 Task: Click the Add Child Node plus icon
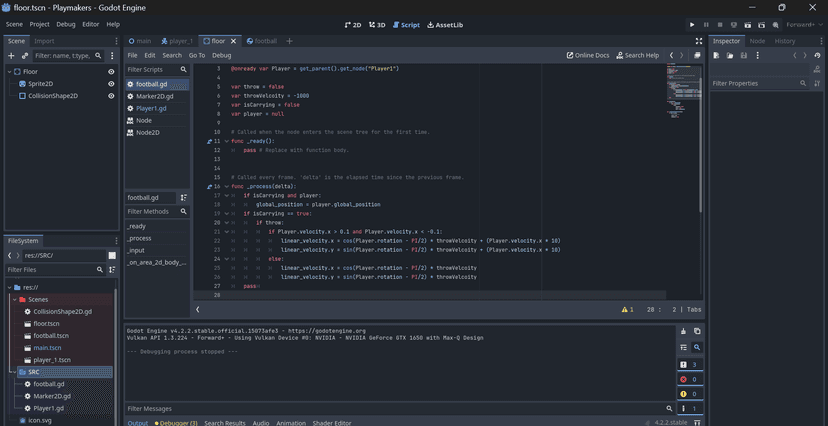pos(11,56)
